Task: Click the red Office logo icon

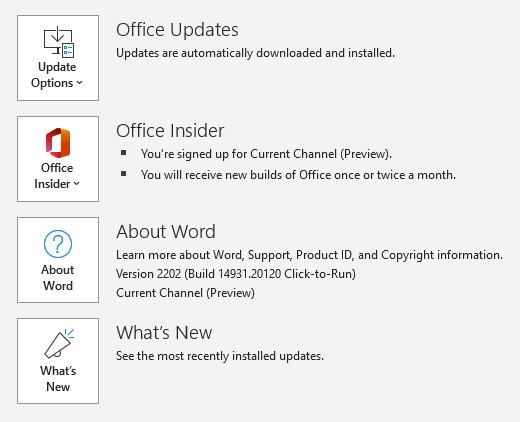Action: [58, 143]
